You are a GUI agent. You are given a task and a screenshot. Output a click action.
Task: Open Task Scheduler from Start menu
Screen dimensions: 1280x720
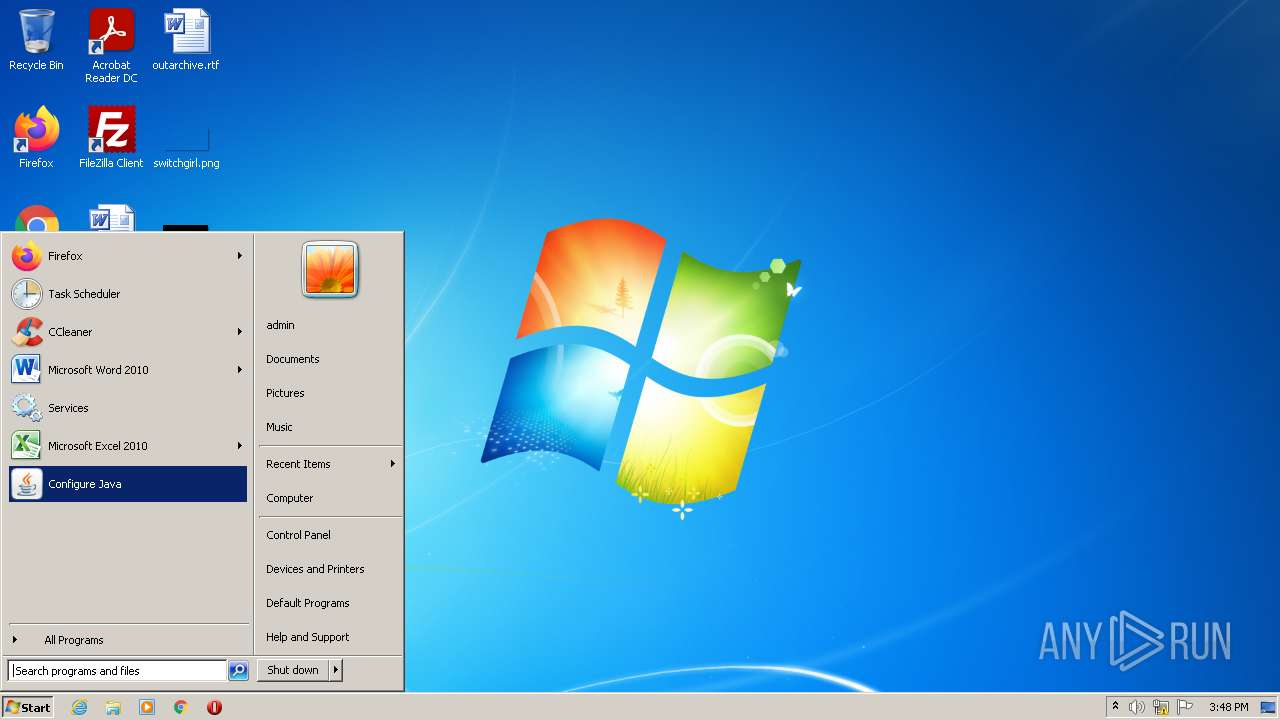[x=128, y=294]
